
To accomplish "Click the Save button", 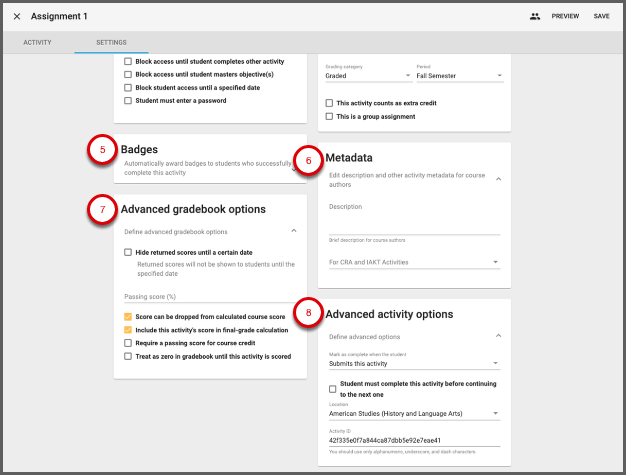I will pos(601,17).
